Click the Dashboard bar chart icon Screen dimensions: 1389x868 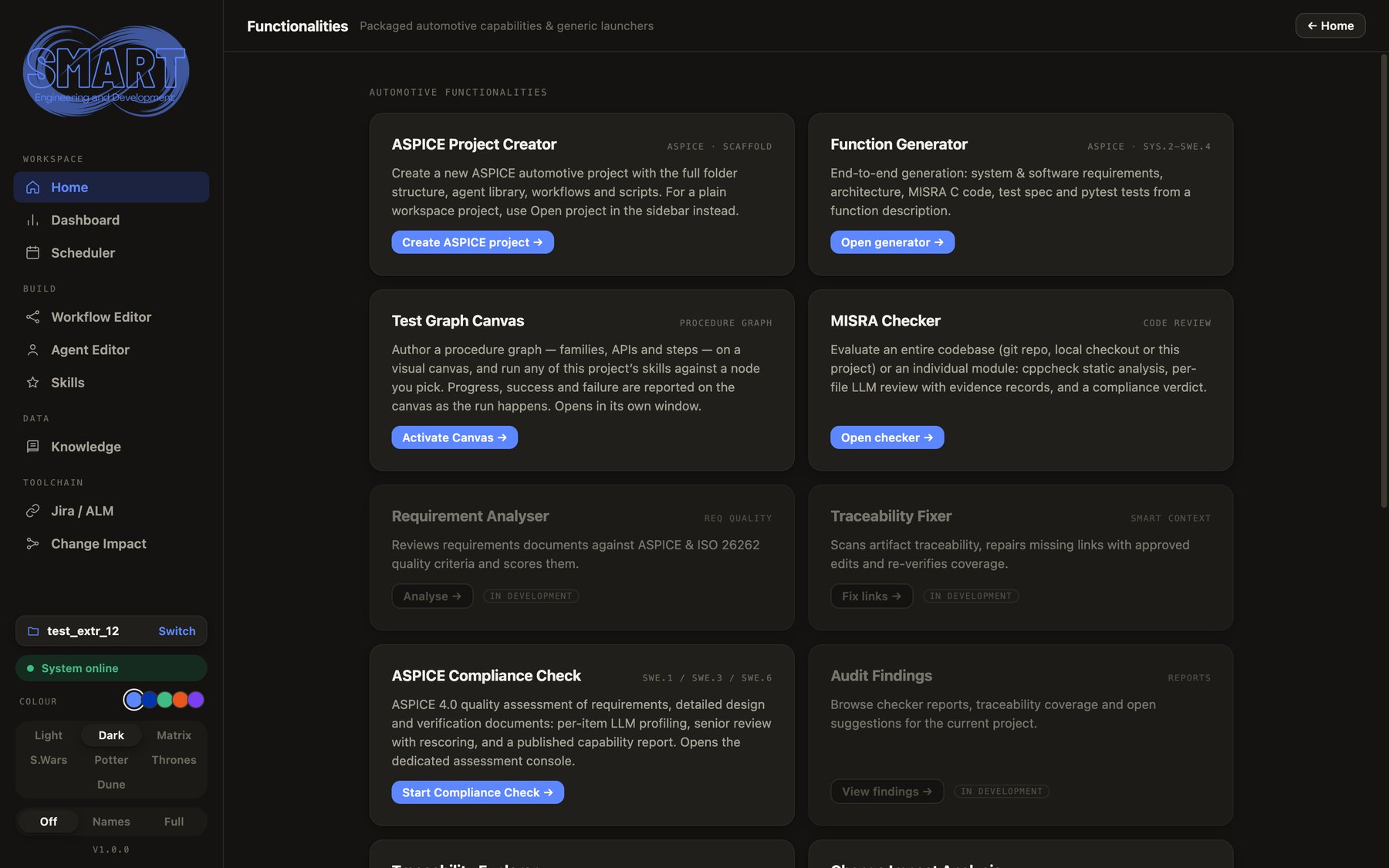pos(32,220)
